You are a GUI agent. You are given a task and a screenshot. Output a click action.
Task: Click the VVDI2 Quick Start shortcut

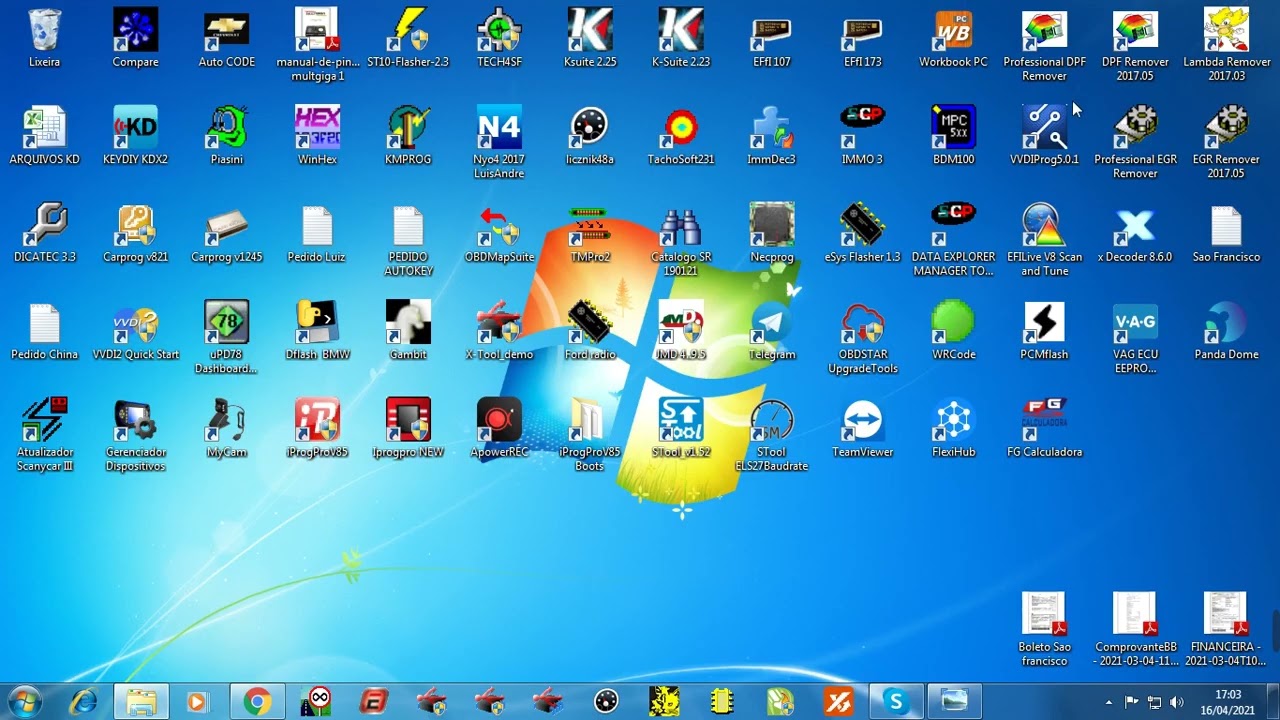[x=135, y=322]
